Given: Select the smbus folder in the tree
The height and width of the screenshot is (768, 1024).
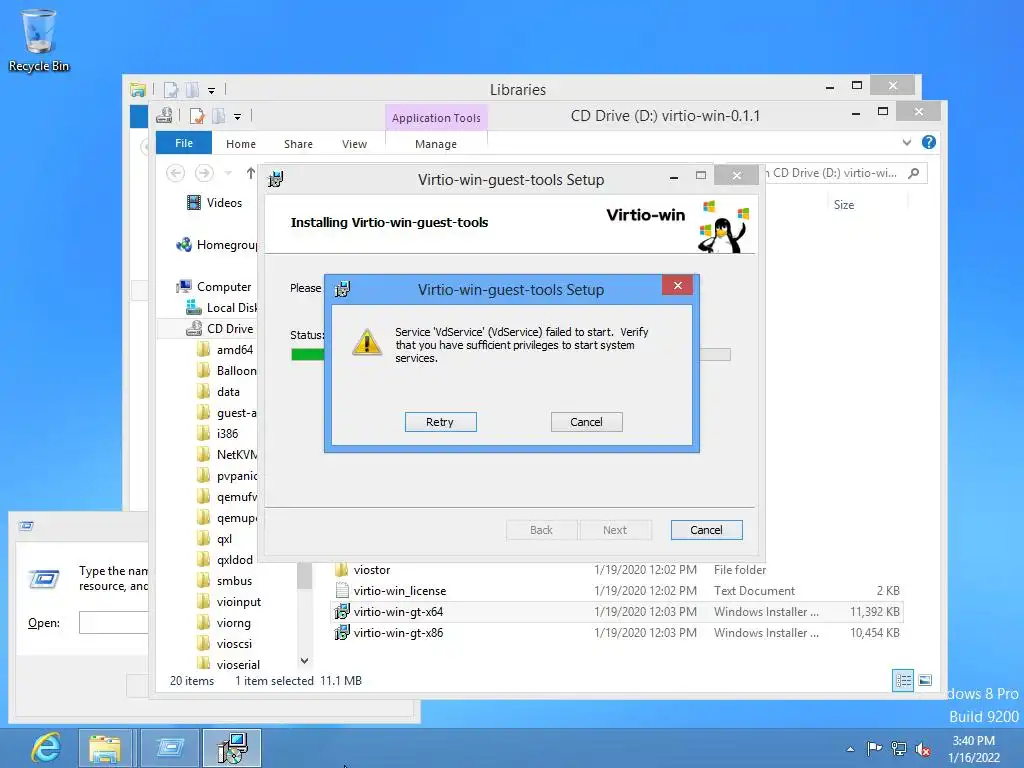Looking at the screenshot, I should point(225,581).
